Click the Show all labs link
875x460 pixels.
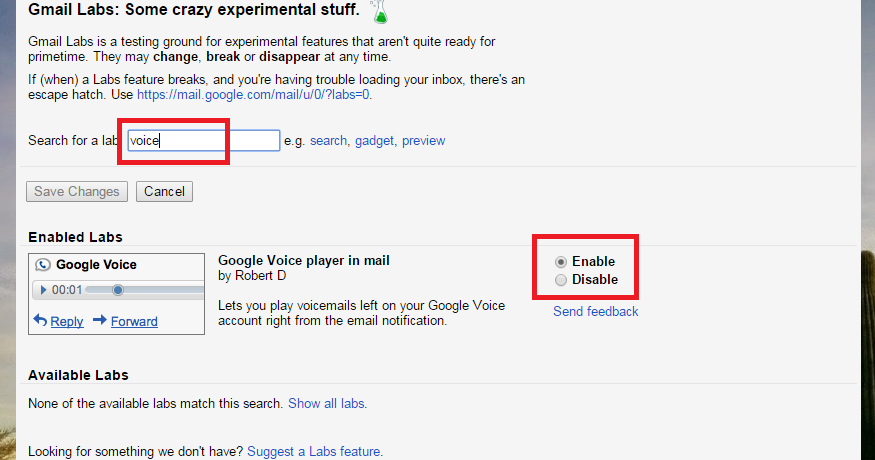tap(326, 403)
